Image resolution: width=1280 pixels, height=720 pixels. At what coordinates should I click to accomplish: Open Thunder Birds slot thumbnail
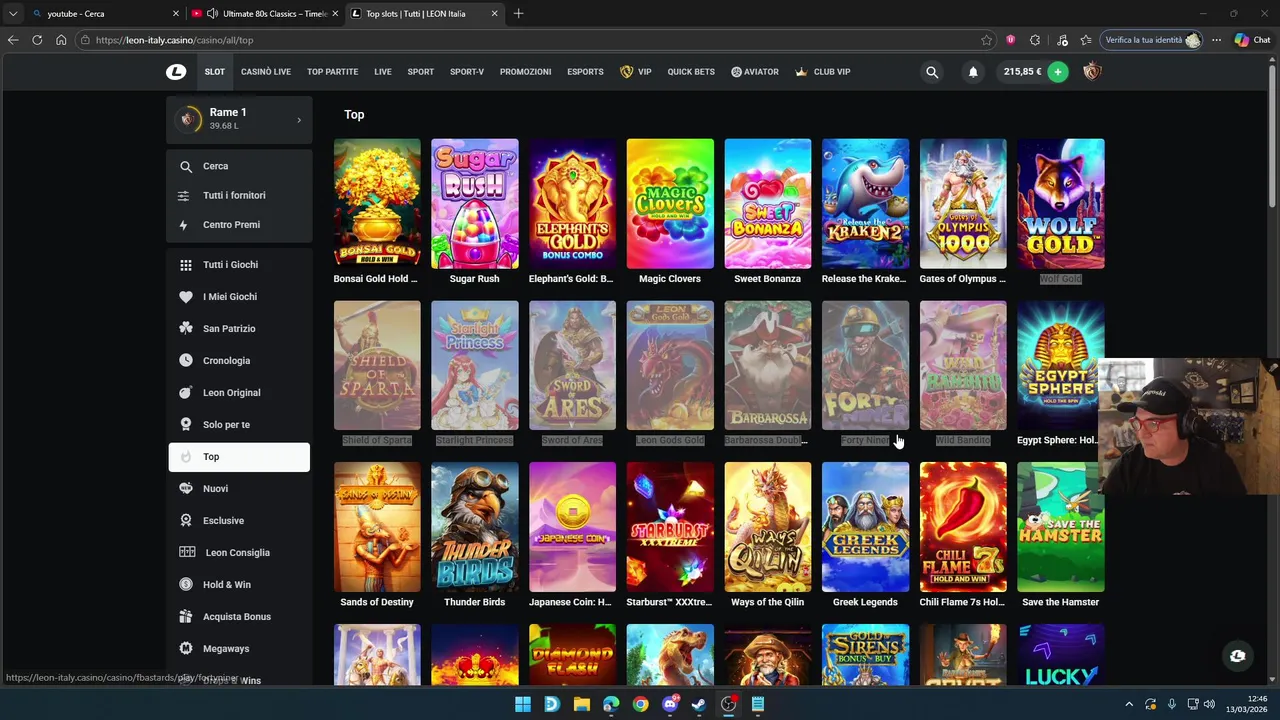pyautogui.click(x=474, y=527)
